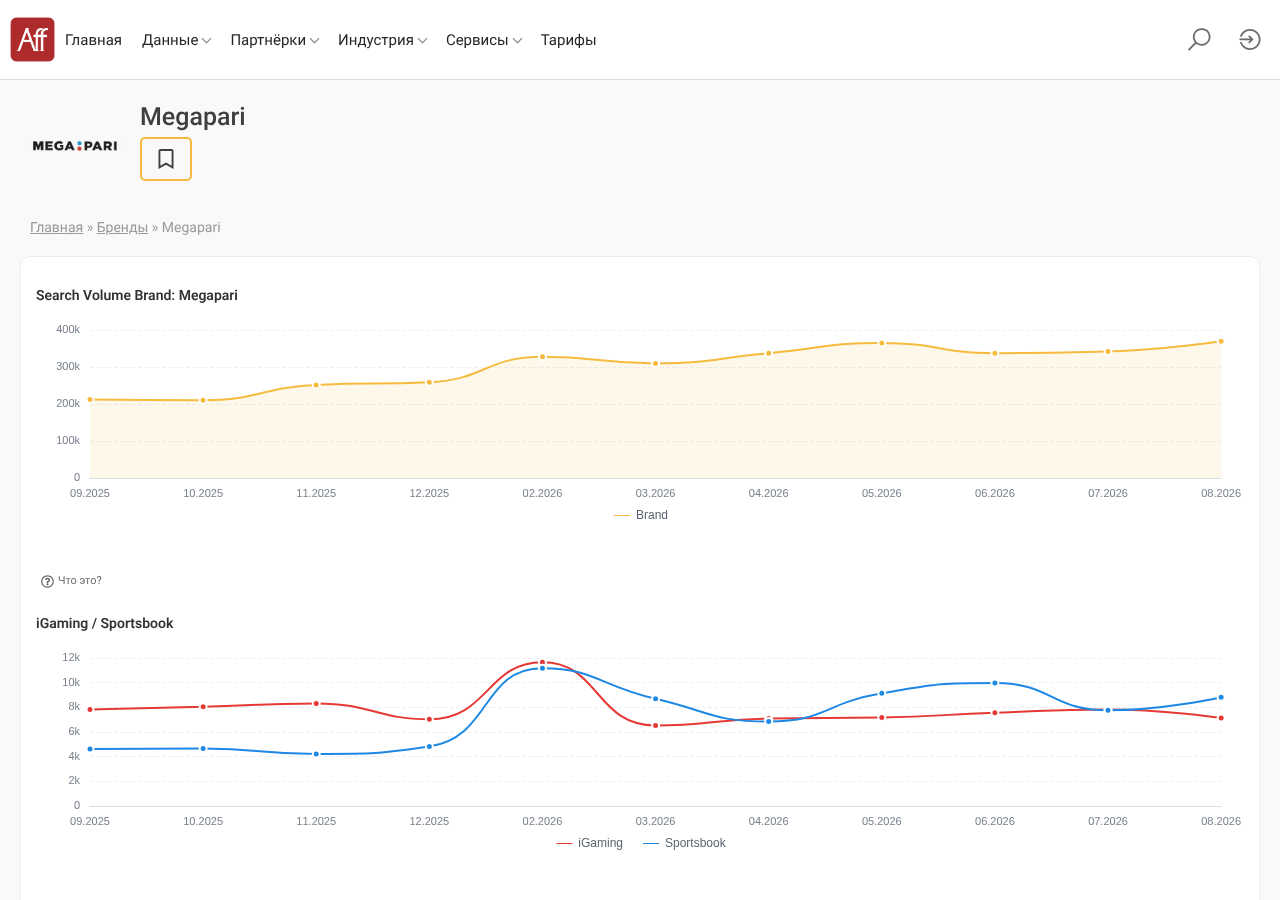Image resolution: width=1280 pixels, height=900 pixels.
Task: Click the blue iGaming point at 12.2025
Action: [430, 746]
